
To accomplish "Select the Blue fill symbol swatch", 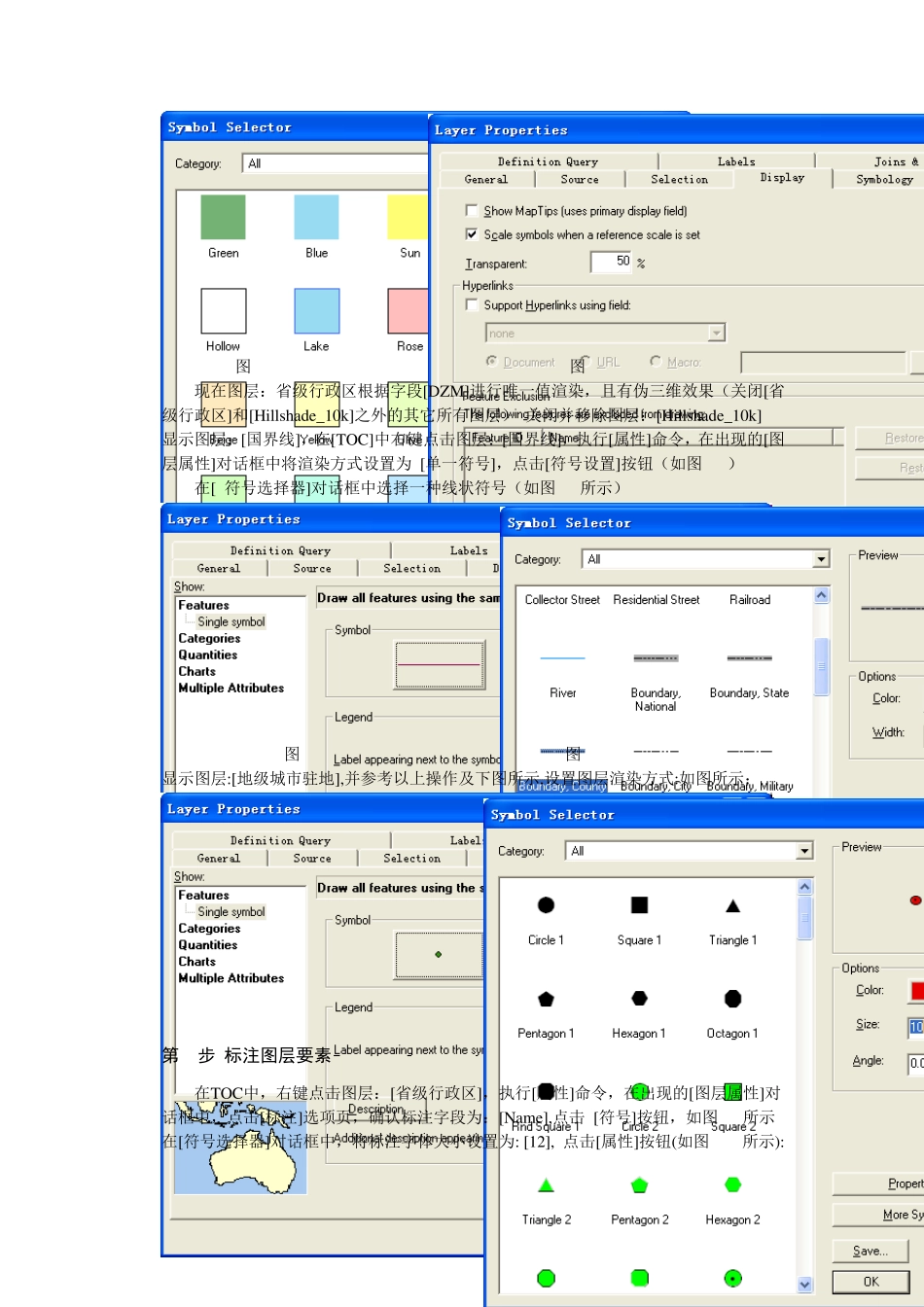I will [x=316, y=216].
